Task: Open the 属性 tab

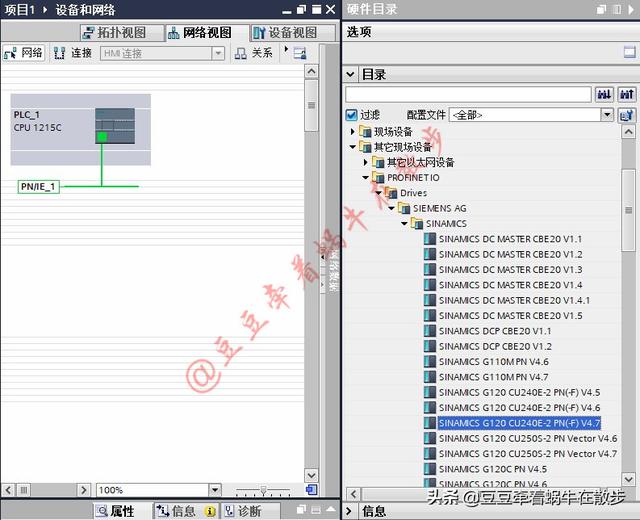Action: click(x=116, y=511)
